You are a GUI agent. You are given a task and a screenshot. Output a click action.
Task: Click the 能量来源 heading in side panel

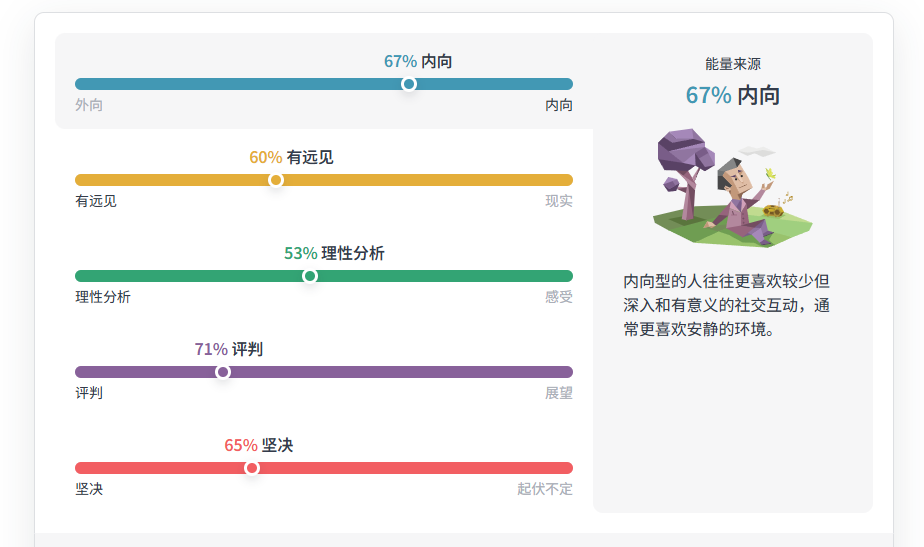(x=732, y=64)
